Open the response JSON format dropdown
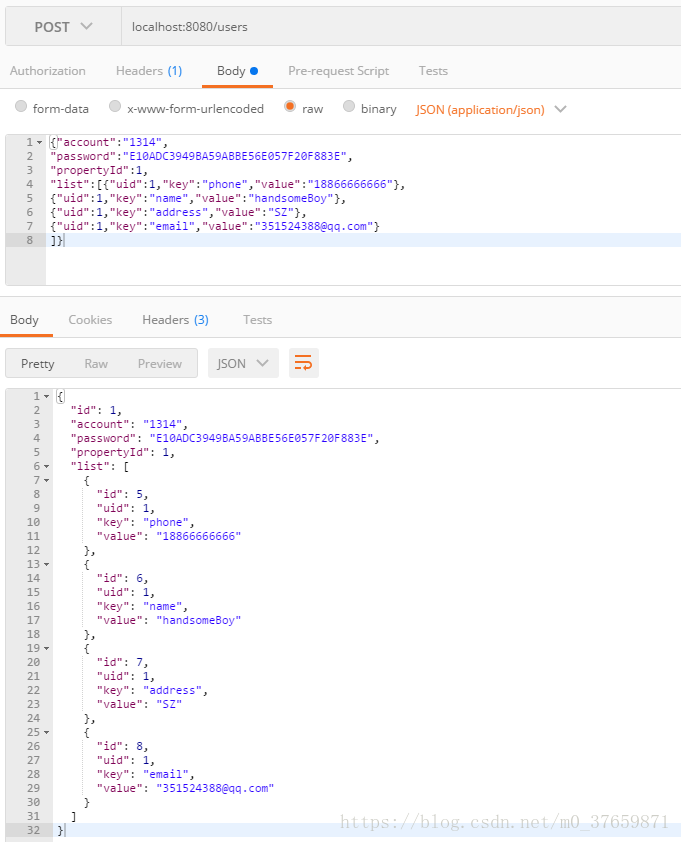The image size is (681, 842). (243, 364)
